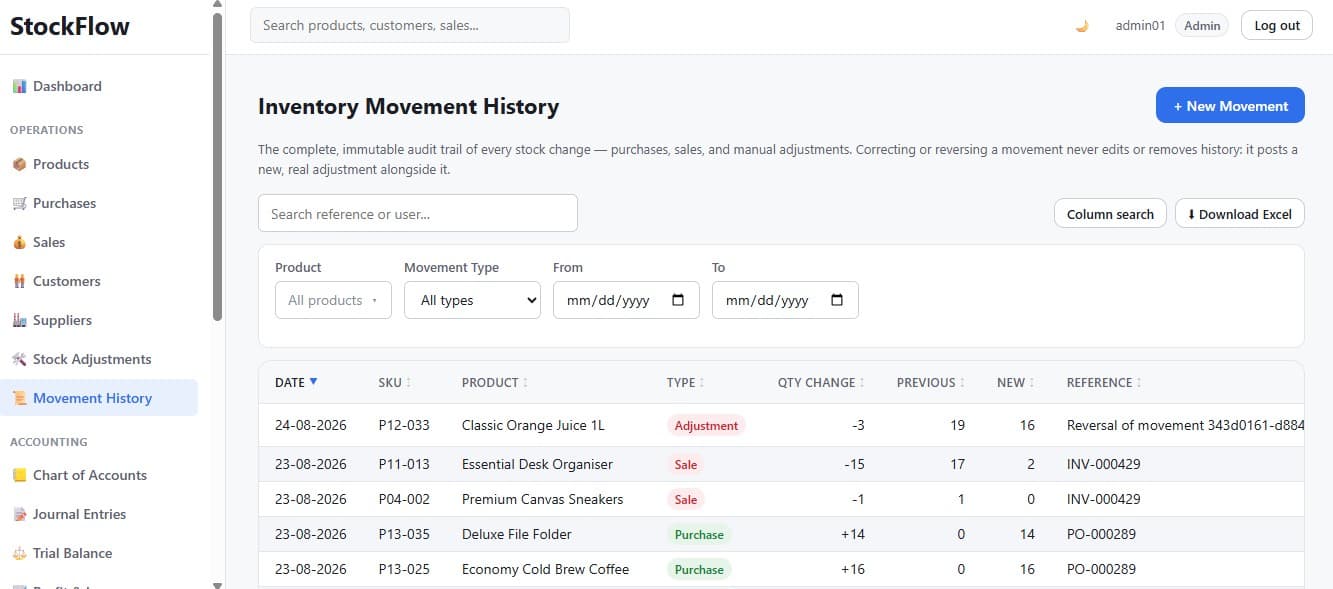1333x589 pixels.
Task: Click the global search products field
Action: [x=410, y=25]
